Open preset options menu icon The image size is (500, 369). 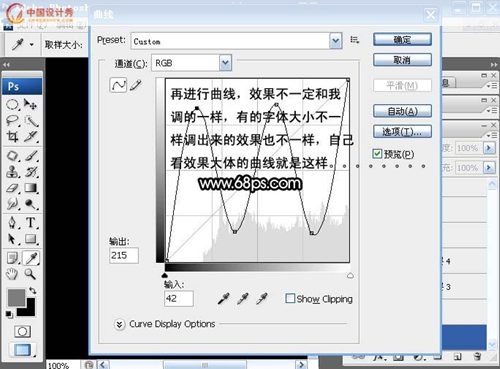(x=354, y=40)
